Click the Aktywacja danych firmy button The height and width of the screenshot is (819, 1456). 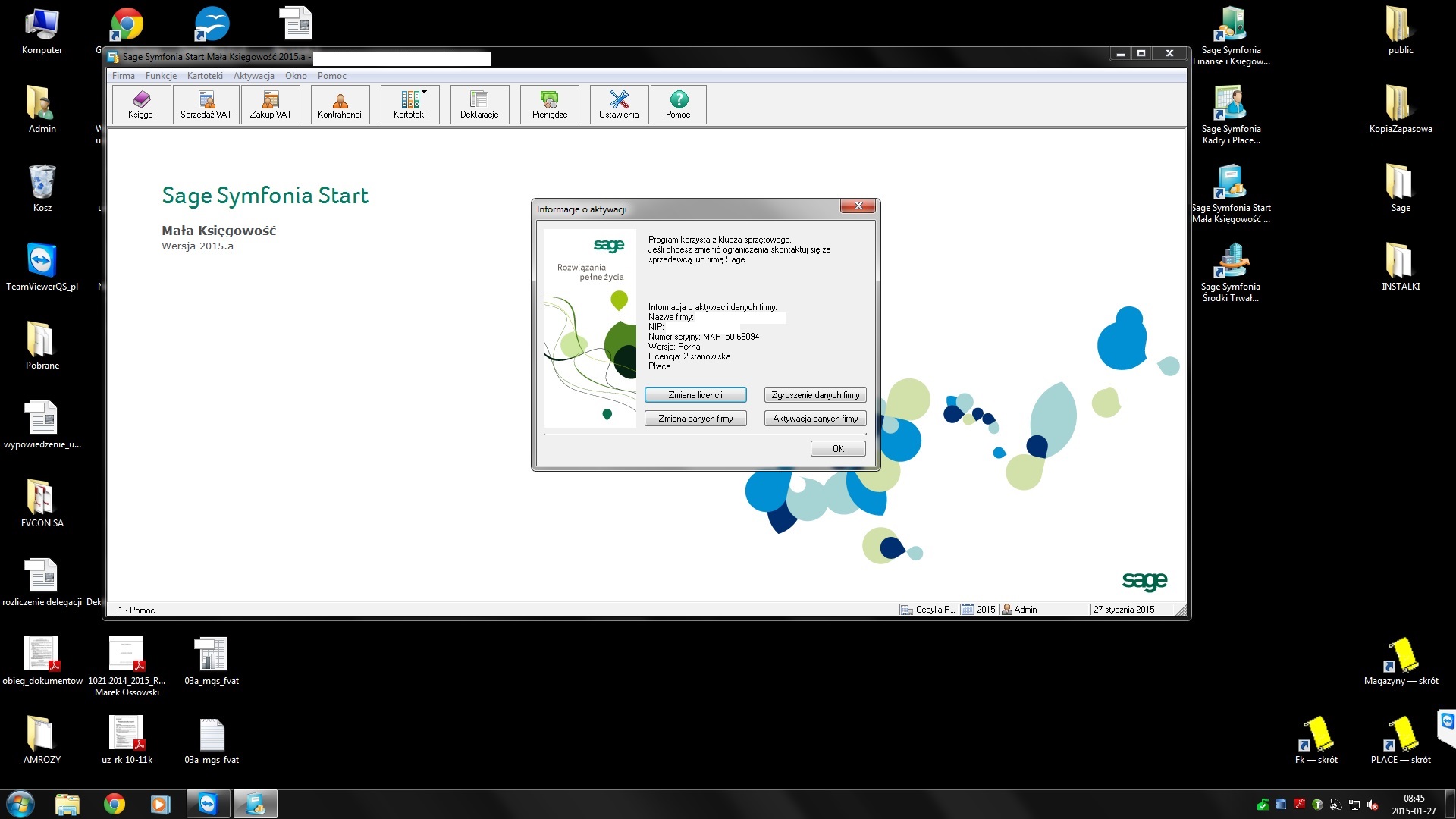[x=815, y=419]
